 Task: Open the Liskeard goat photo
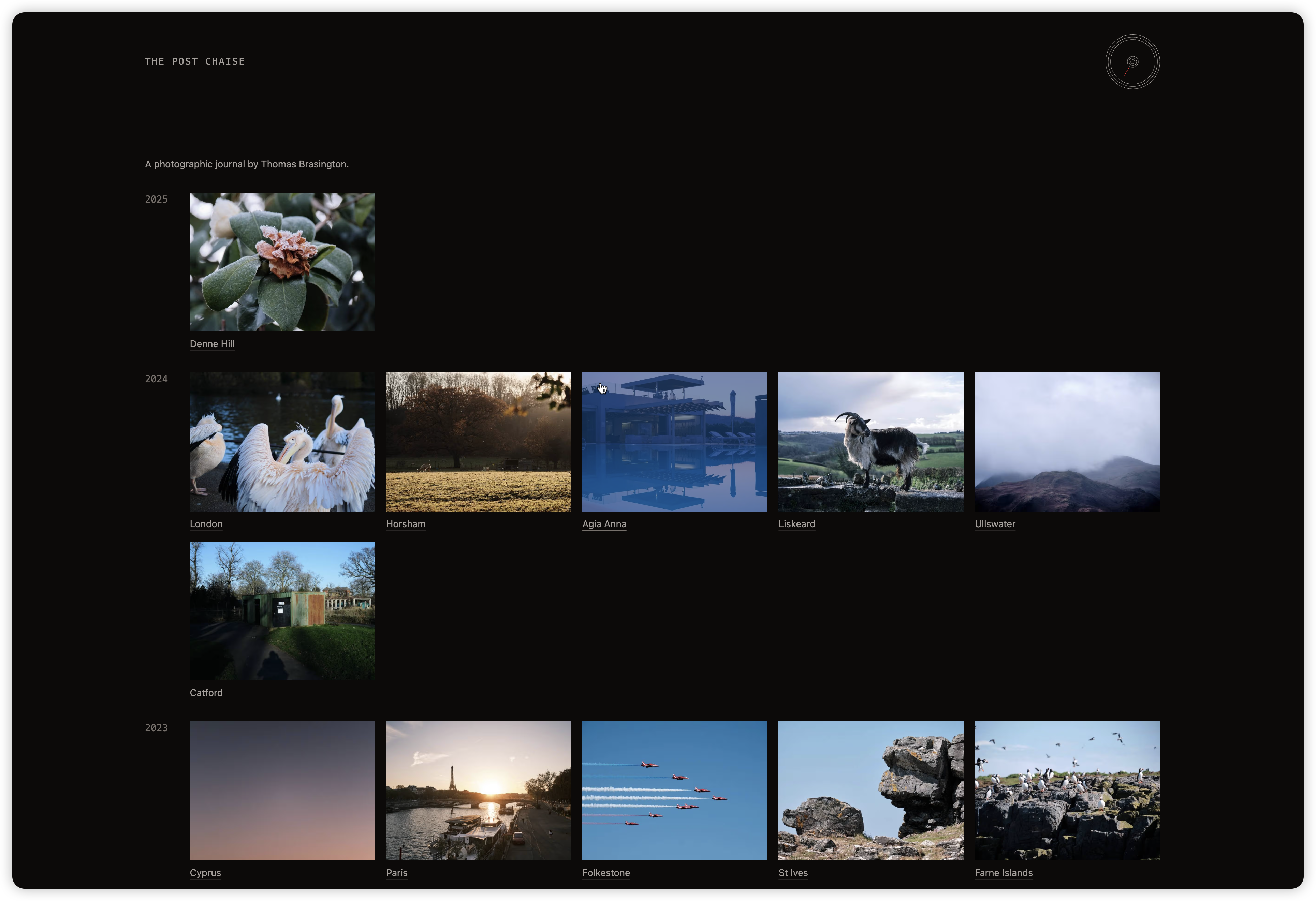tap(871, 441)
